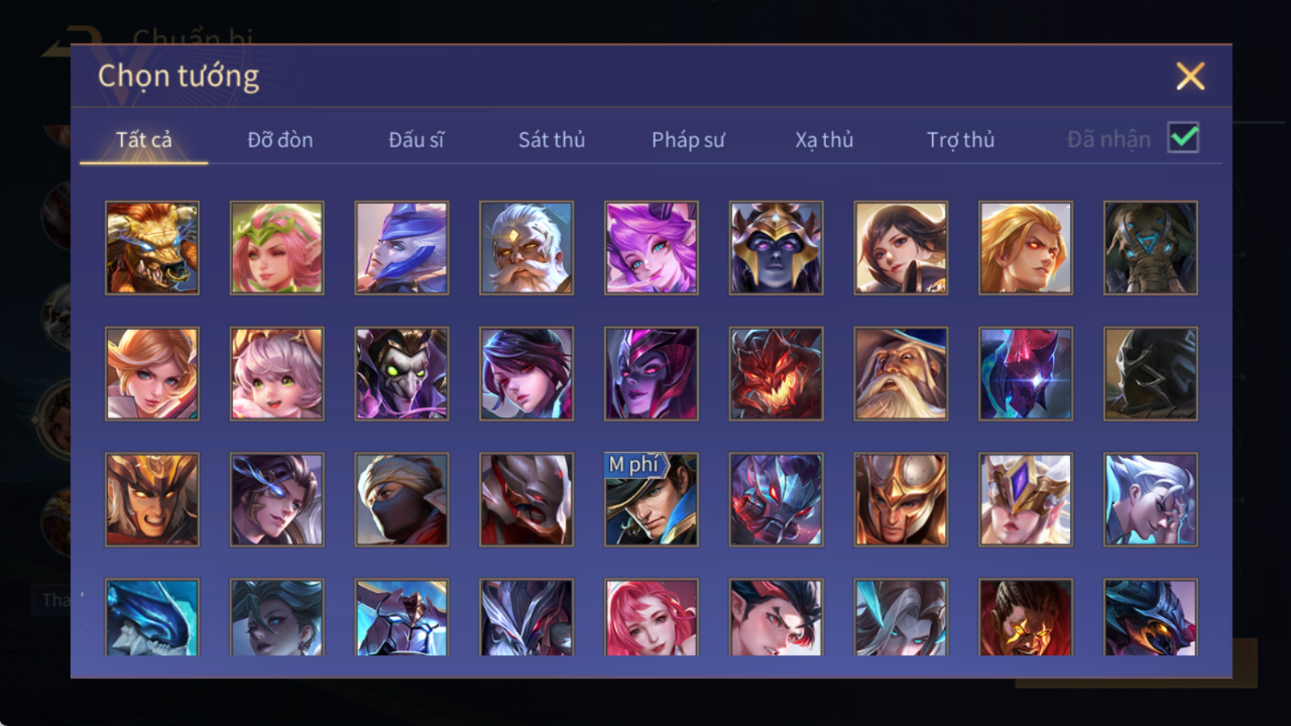The height and width of the screenshot is (726, 1291).
Task: Choose the golden long-haired hero portrait
Action: point(1025,248)
